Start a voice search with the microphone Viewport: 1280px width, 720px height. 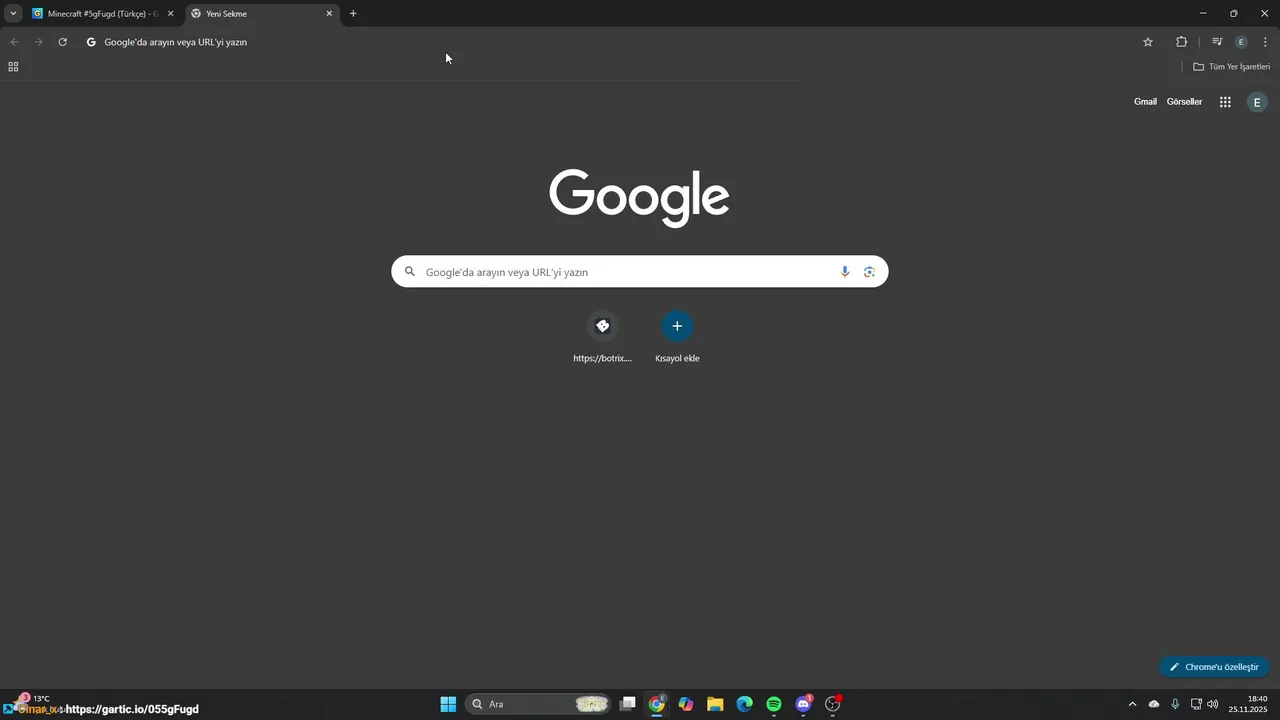845,272
